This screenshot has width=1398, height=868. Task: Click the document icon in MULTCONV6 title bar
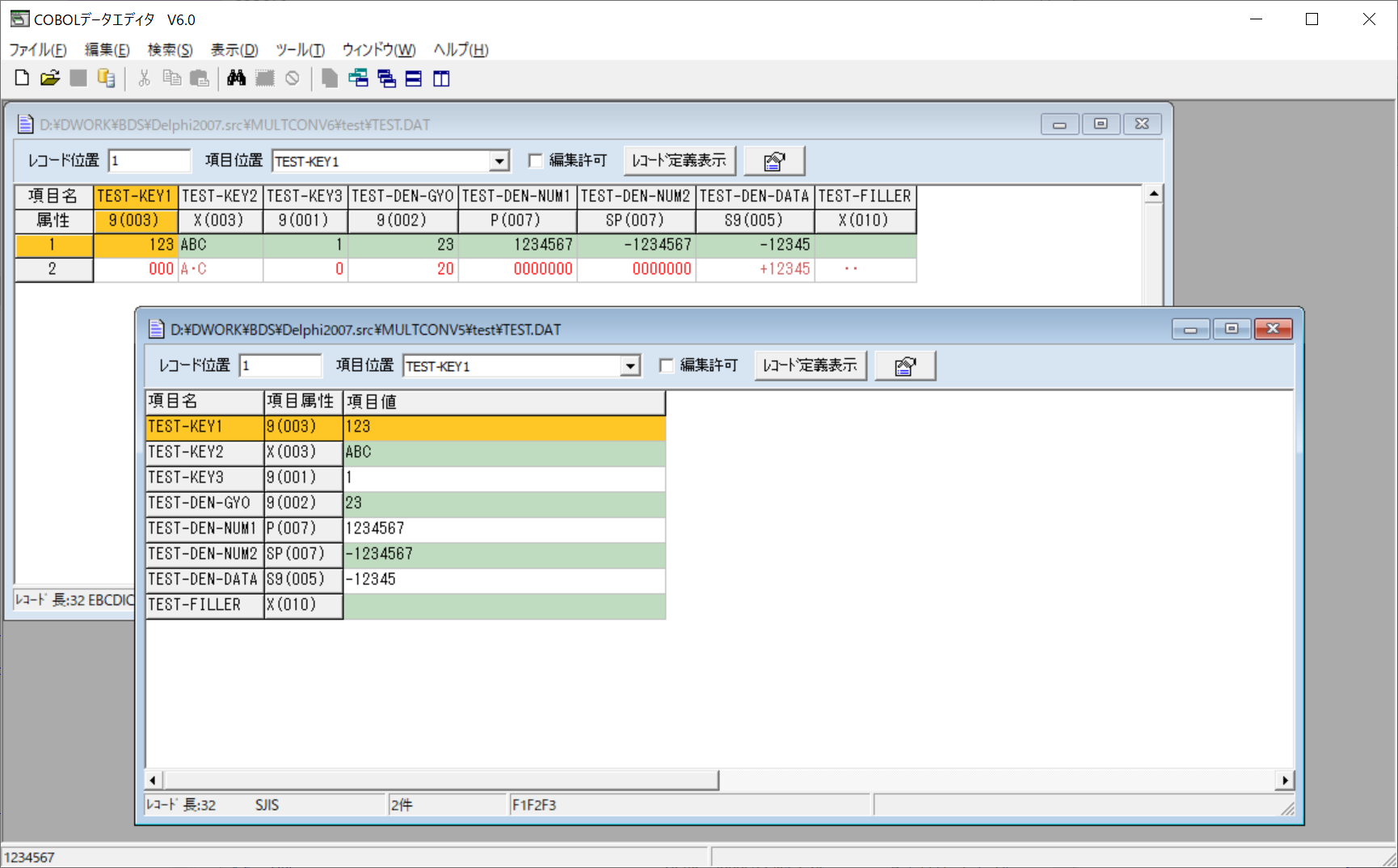click(26, 124)
